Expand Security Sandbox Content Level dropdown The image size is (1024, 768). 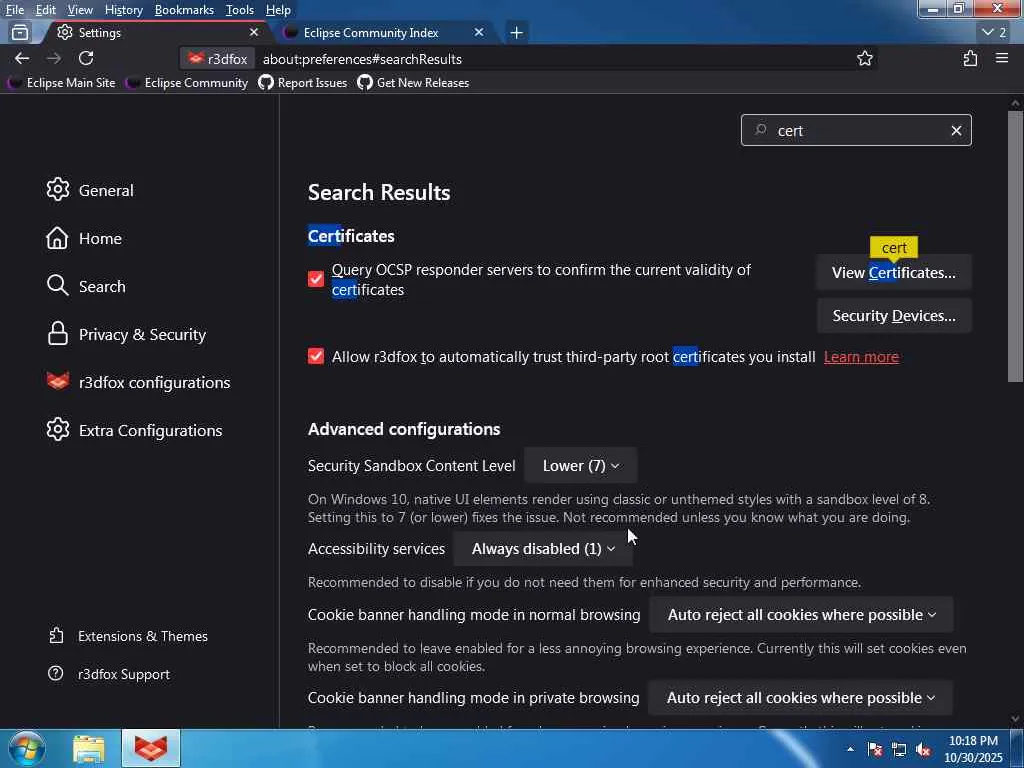581,466
